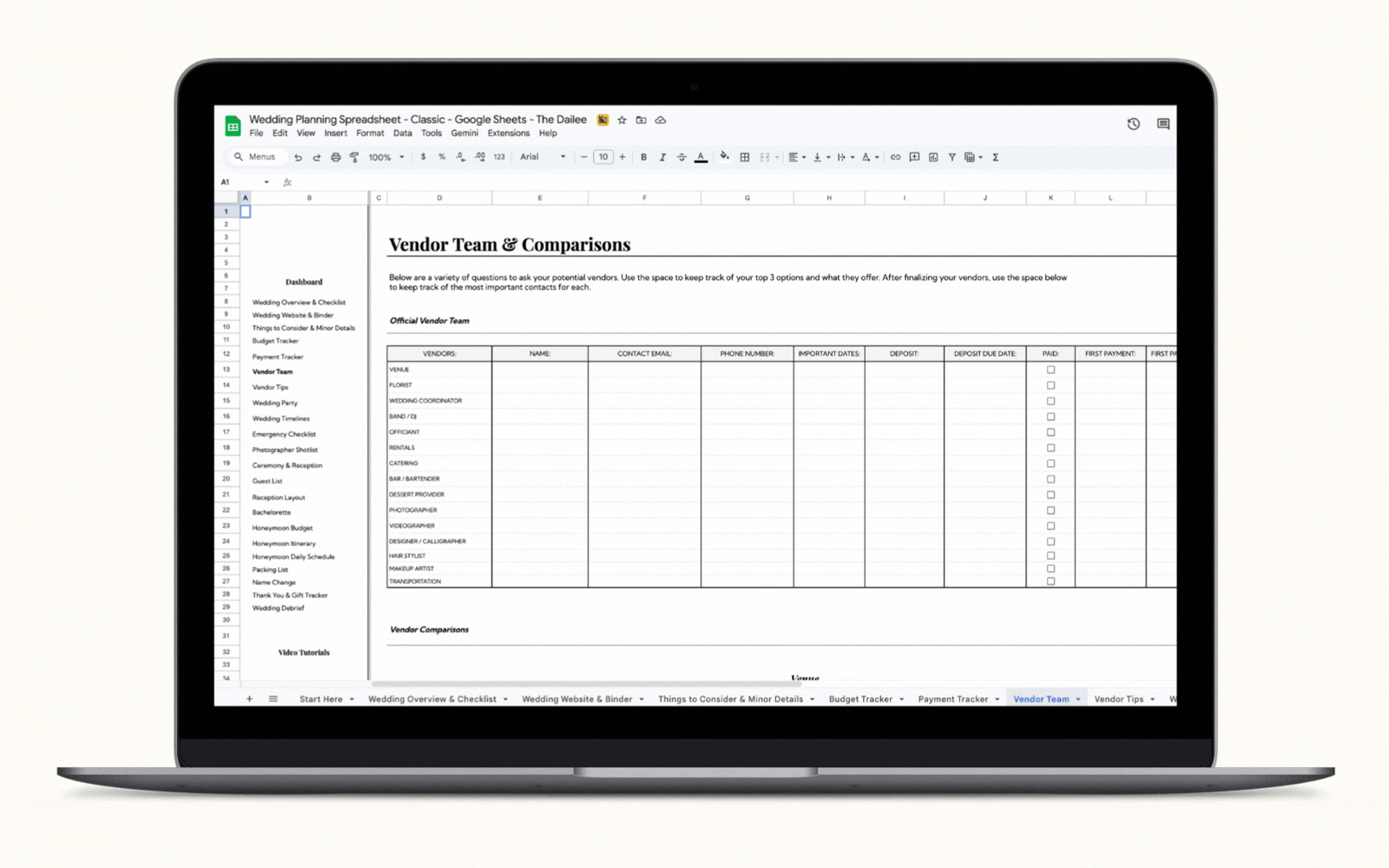This screenshot has height=868, width=1389.
Task: Select the paint format tool
Action: click(x=354, y=157)
